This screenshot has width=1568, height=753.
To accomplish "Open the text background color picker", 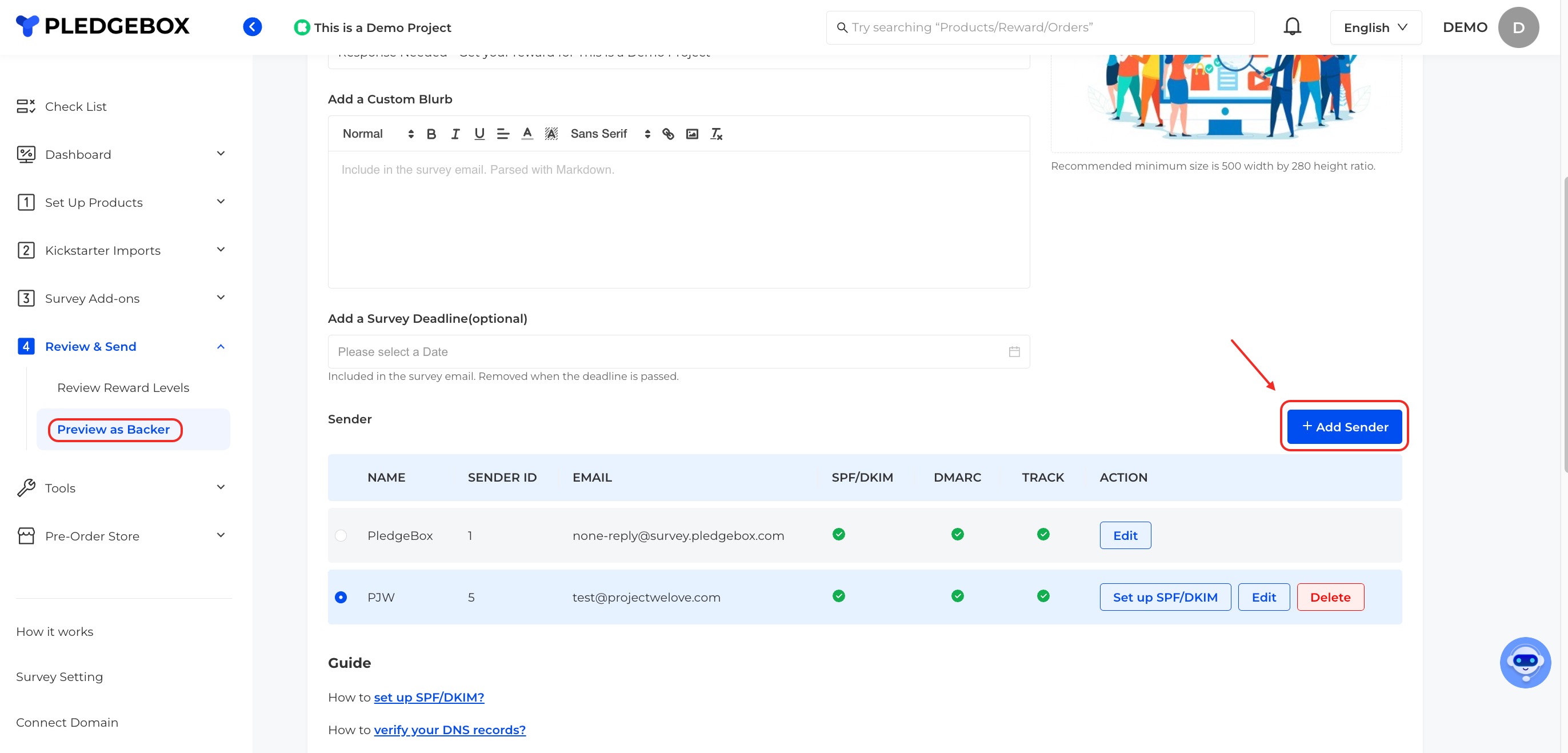I will tap(551, 134).
